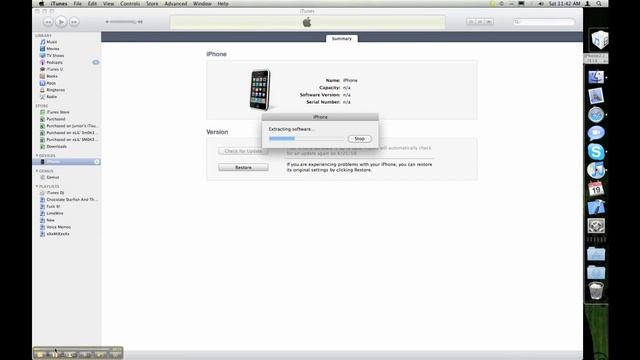Open the Advanced menu

(x=176, y=4)
